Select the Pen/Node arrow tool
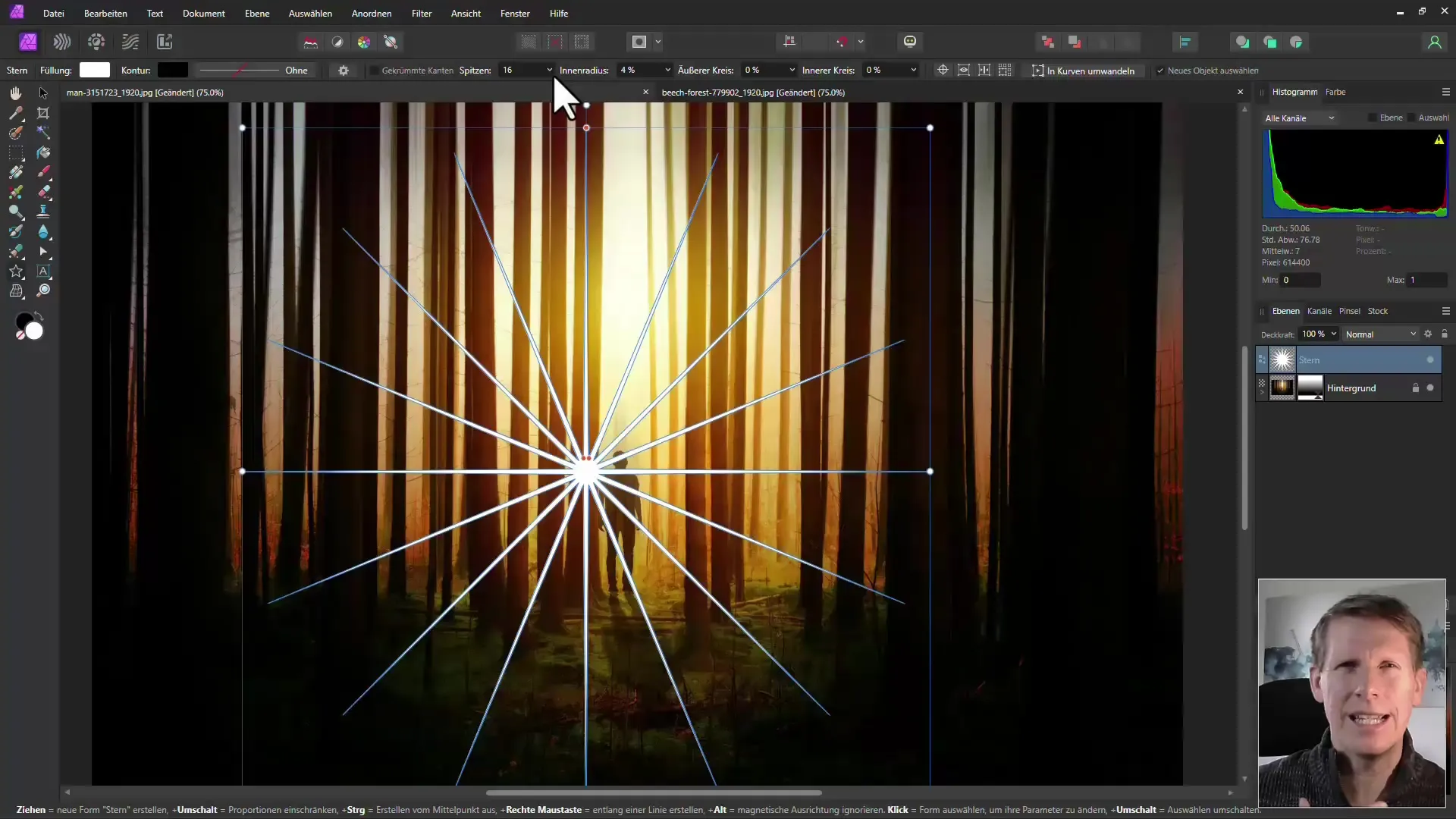The width and height of the screenshot is (1456, 819). (x=43, y=251)
